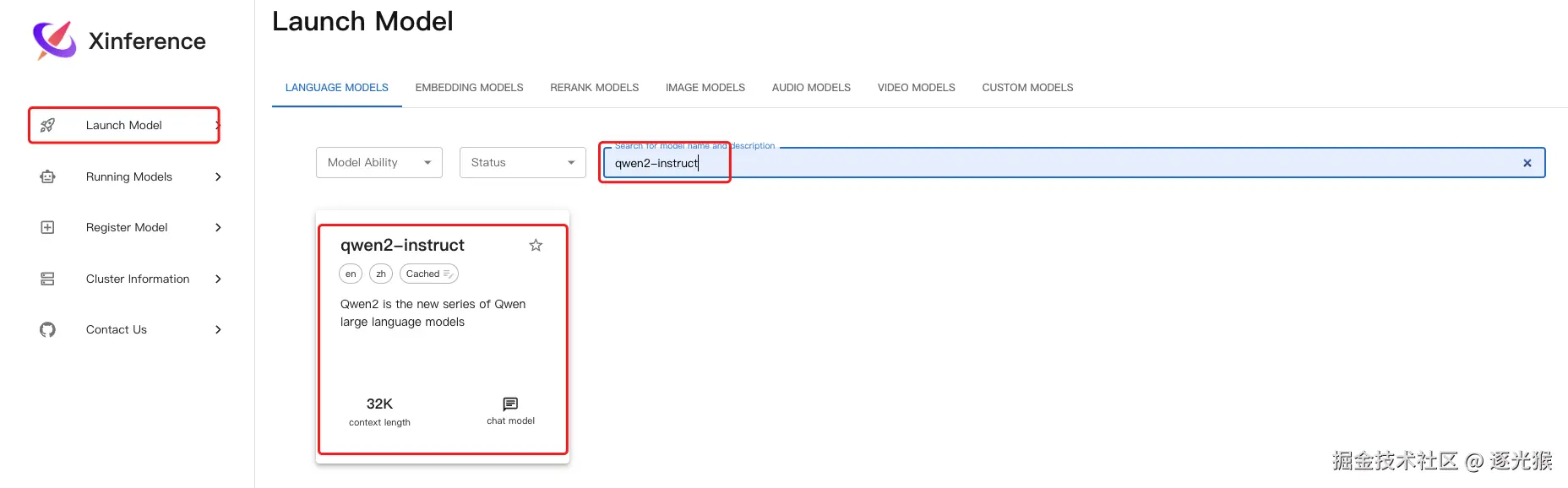This screenshot has width=1568, height=488.
Task: Click the 'context length' label
Action: [x=379, y=422]
